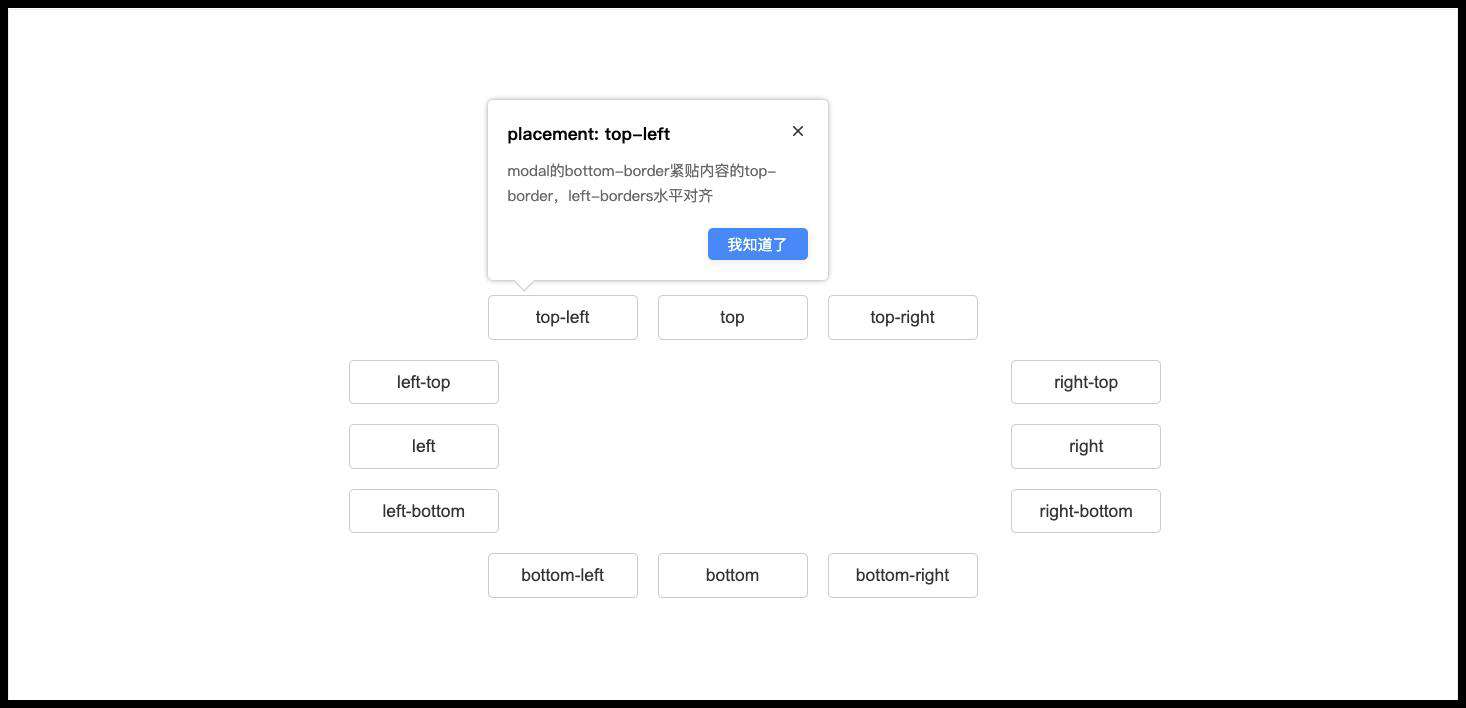Select the top-left placement button
1466x708 pixels.
point(563,317)
